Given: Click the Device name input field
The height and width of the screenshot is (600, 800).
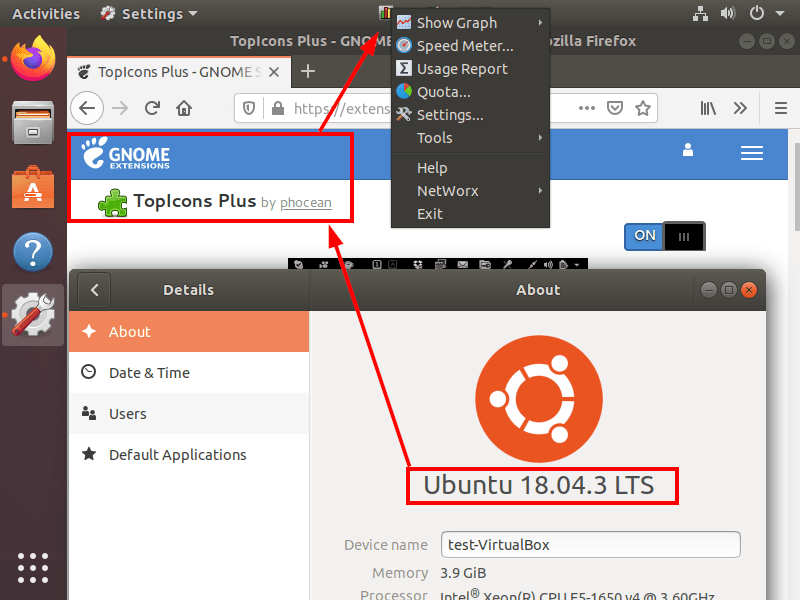Looking at the screenshot, I should point(590,544).
